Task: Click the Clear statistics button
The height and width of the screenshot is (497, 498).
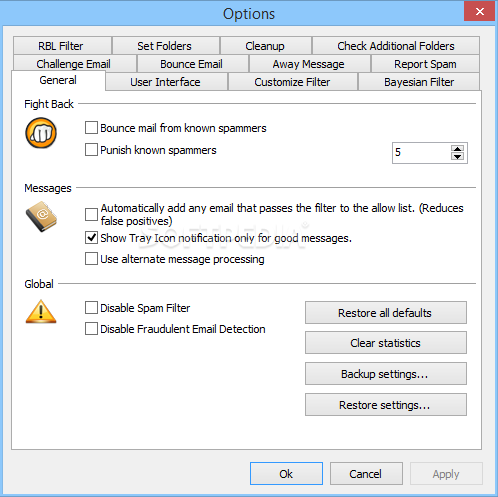Action: click(386, 343)
